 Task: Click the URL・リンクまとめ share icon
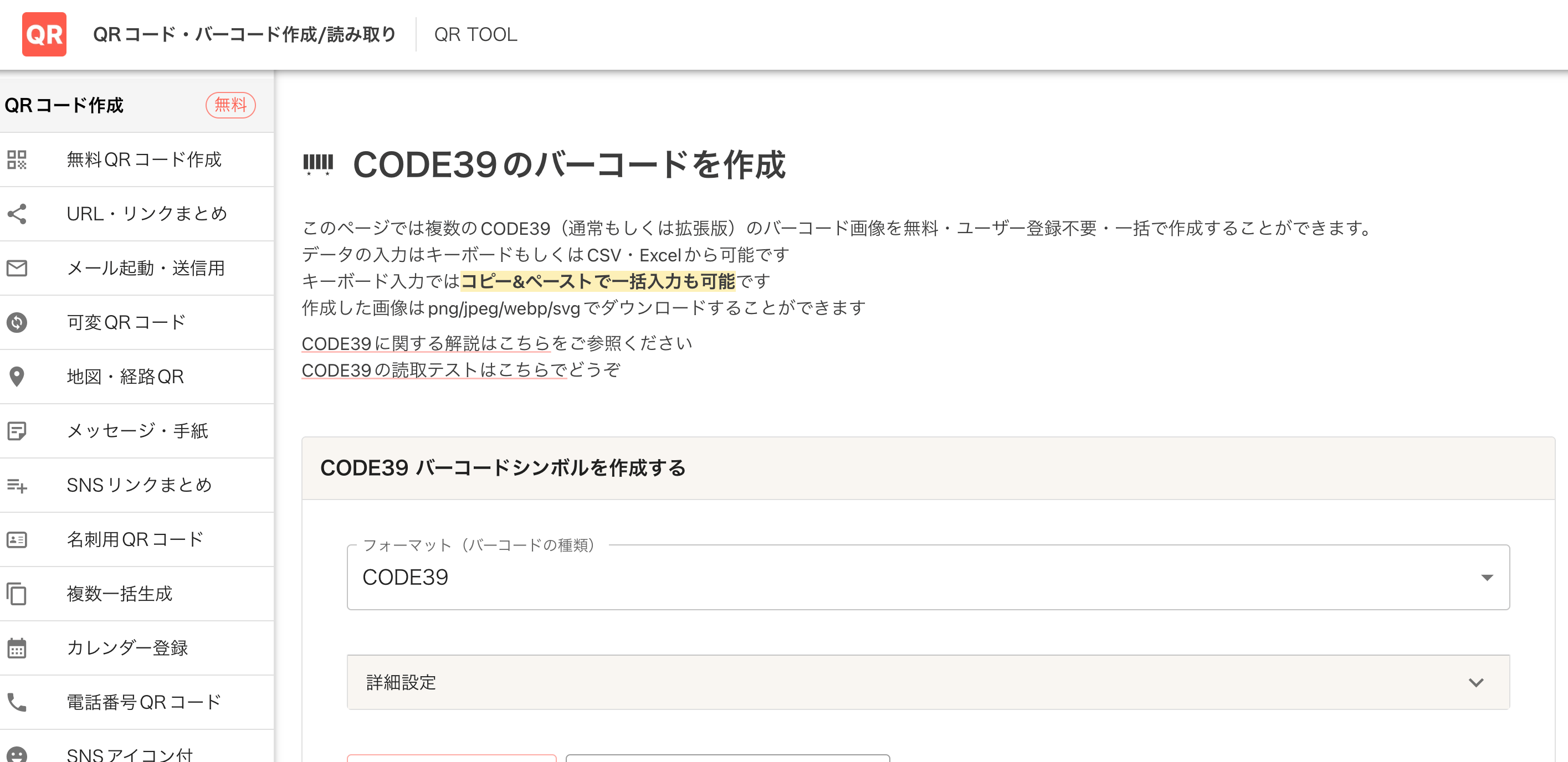(x=17, y=214)
